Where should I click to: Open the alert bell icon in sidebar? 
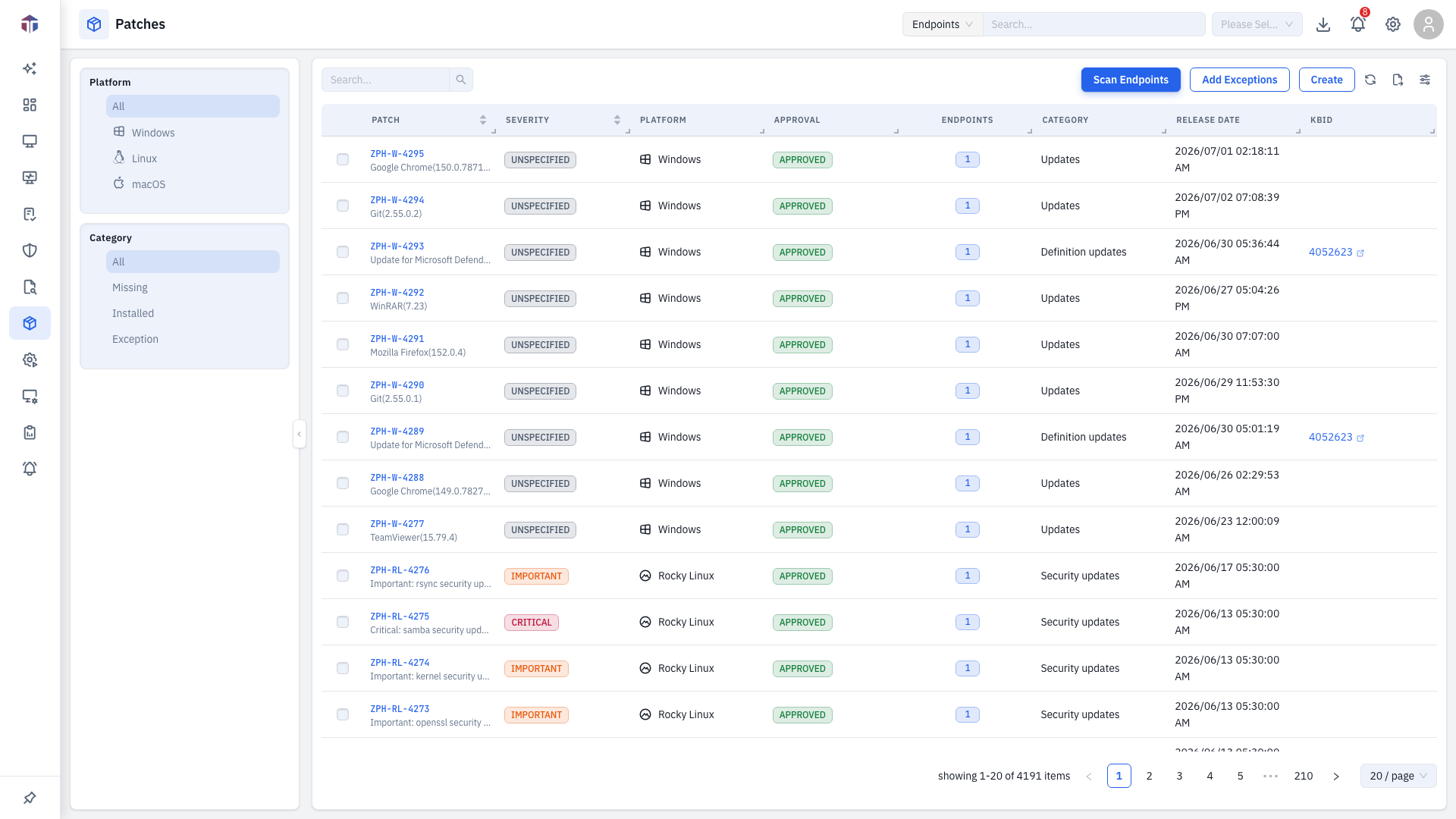pyautogui.click(x=30, y=469)
